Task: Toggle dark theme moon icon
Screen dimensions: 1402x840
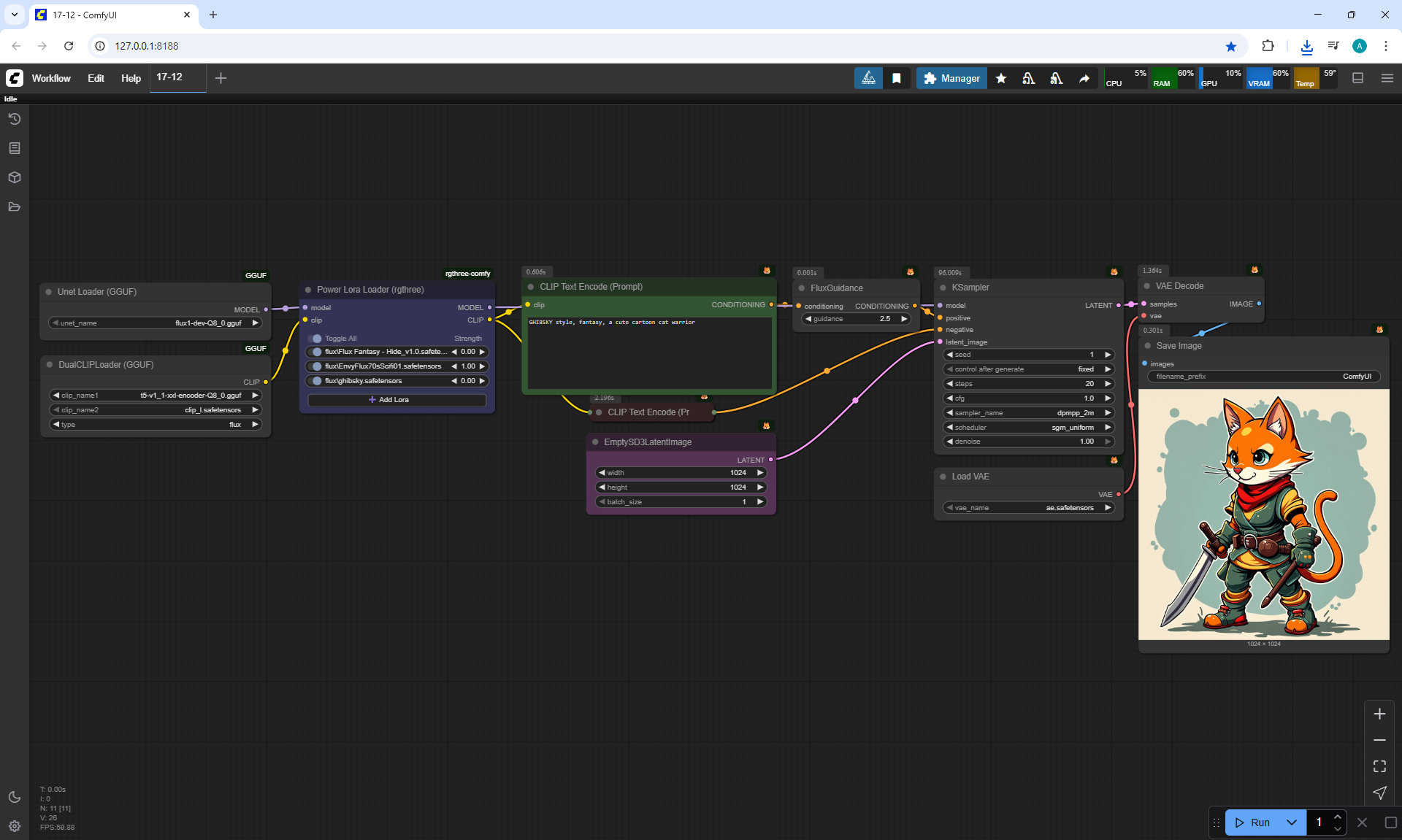Action: [x=15, y=797]
